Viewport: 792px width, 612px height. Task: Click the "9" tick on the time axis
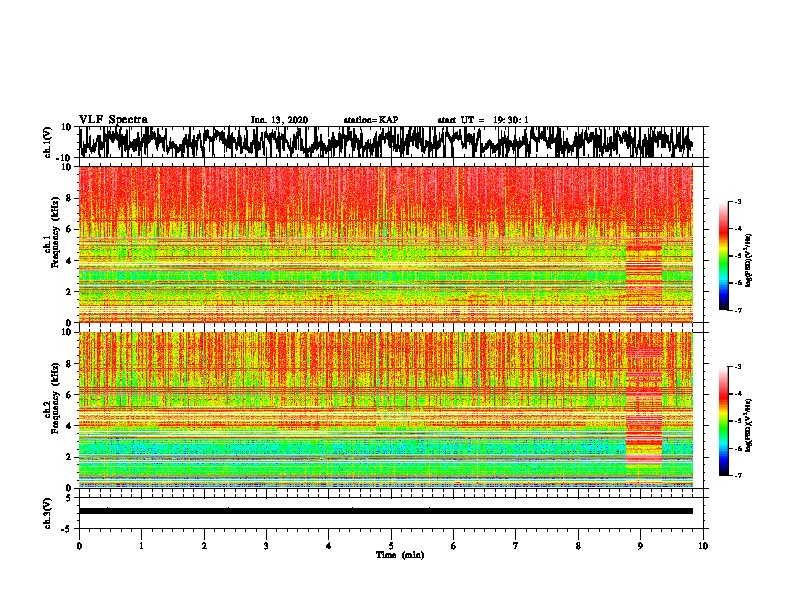(640, 546)
